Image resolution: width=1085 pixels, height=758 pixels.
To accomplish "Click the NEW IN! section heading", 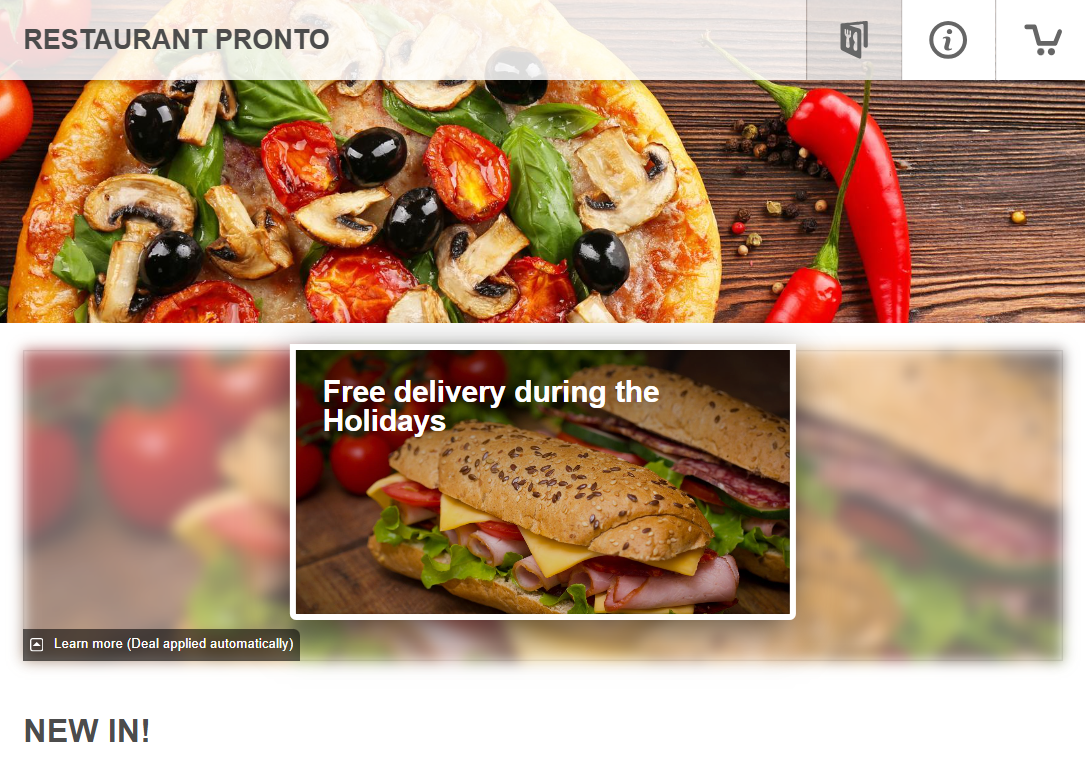I will [87, 731].
